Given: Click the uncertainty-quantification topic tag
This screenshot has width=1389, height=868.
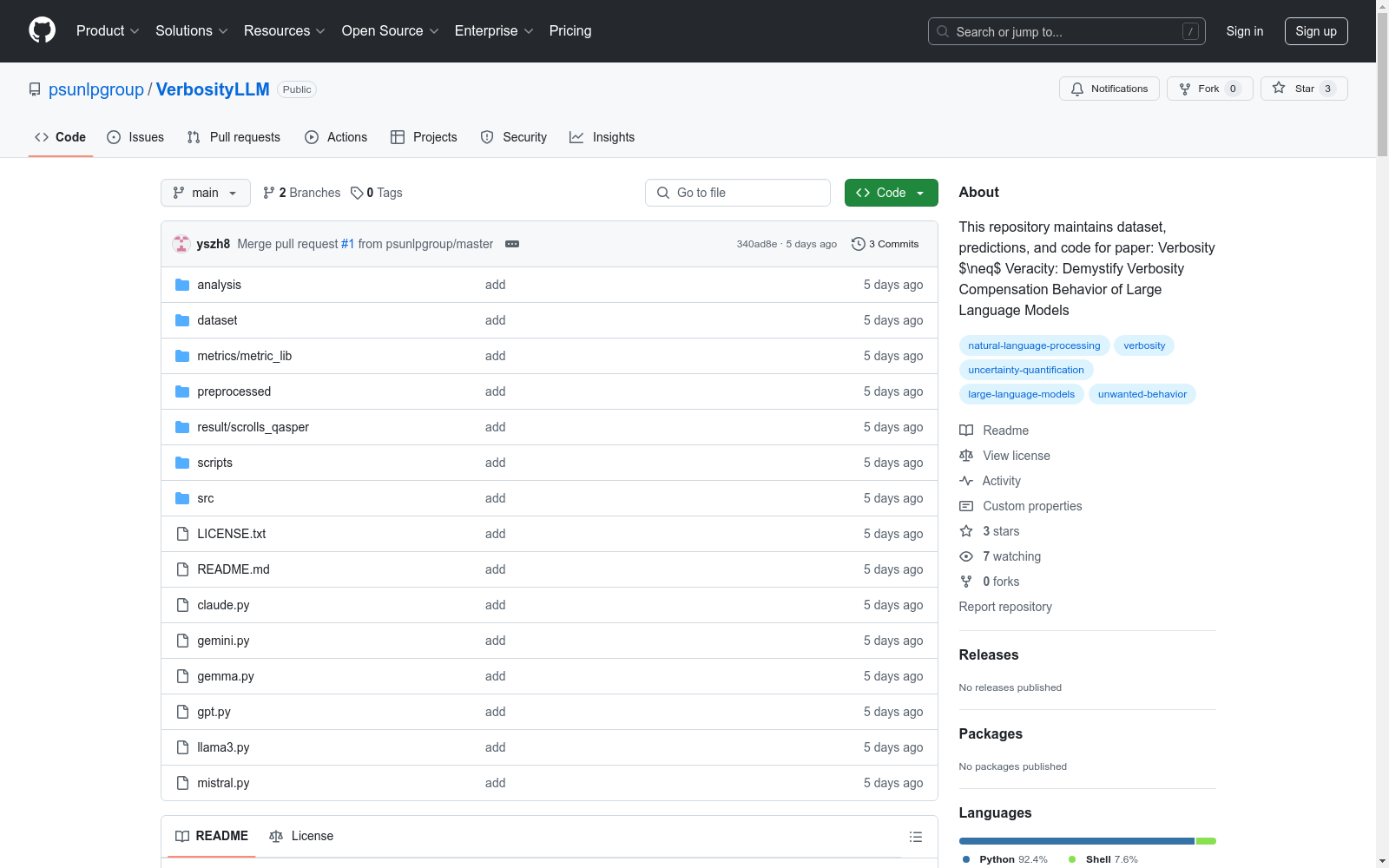Looking at the screenshot, I should (x=1026, y=370).
